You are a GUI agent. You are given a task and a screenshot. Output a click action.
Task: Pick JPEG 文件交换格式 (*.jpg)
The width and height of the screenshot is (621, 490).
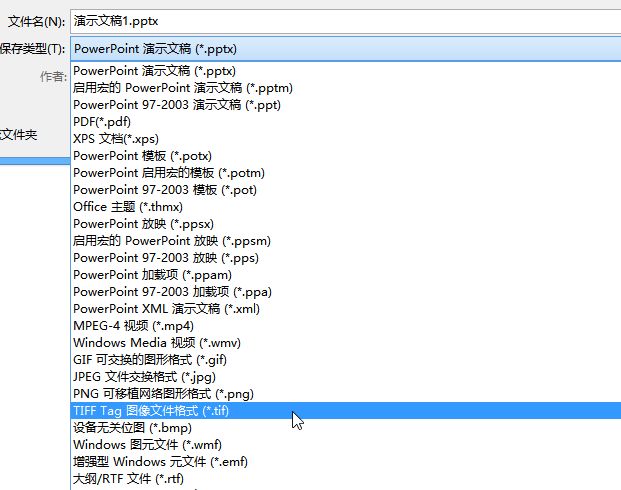(x=345, y=377)
